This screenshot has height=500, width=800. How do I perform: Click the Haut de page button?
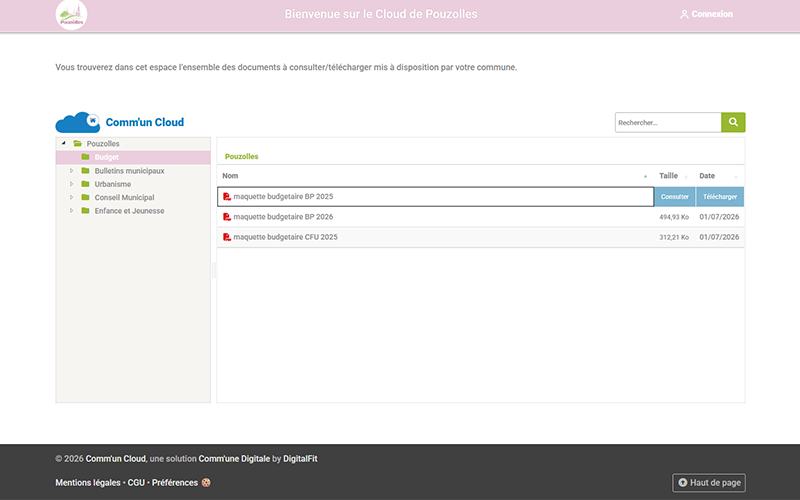coord(709,483)
